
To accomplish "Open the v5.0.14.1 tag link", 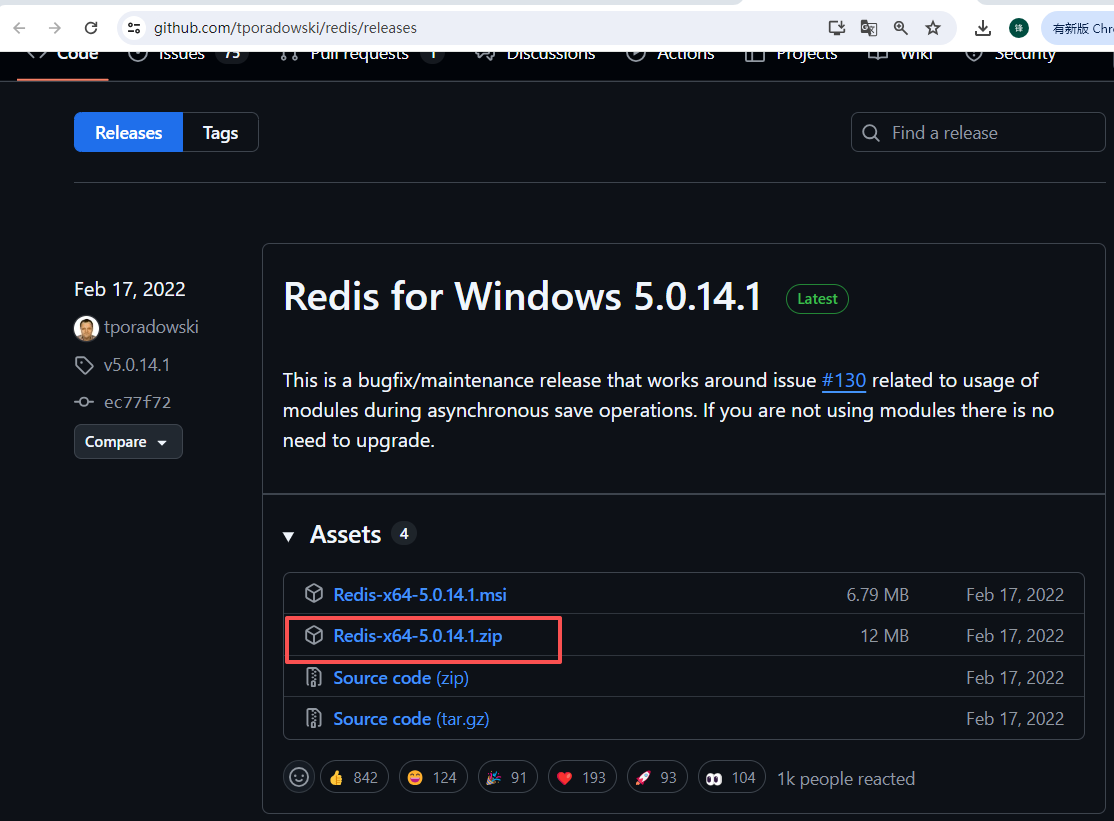I will (x=137, y=365).
